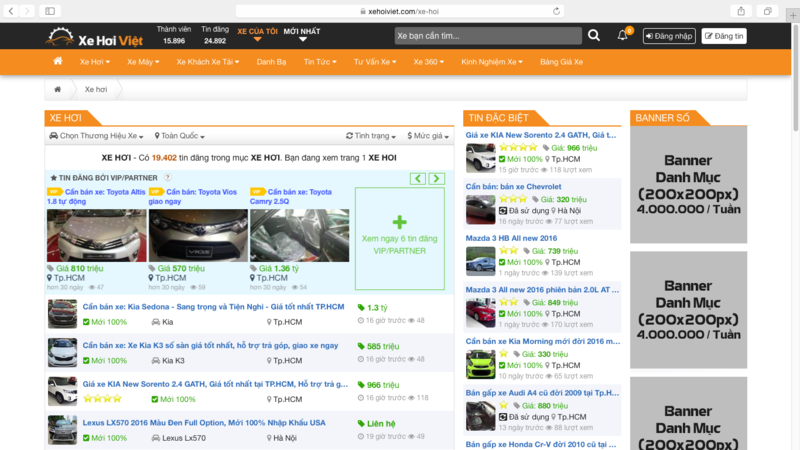This screenshot has width=800, height=450.
Task: Open a new tab with plus icon
Action: (793, 15)
